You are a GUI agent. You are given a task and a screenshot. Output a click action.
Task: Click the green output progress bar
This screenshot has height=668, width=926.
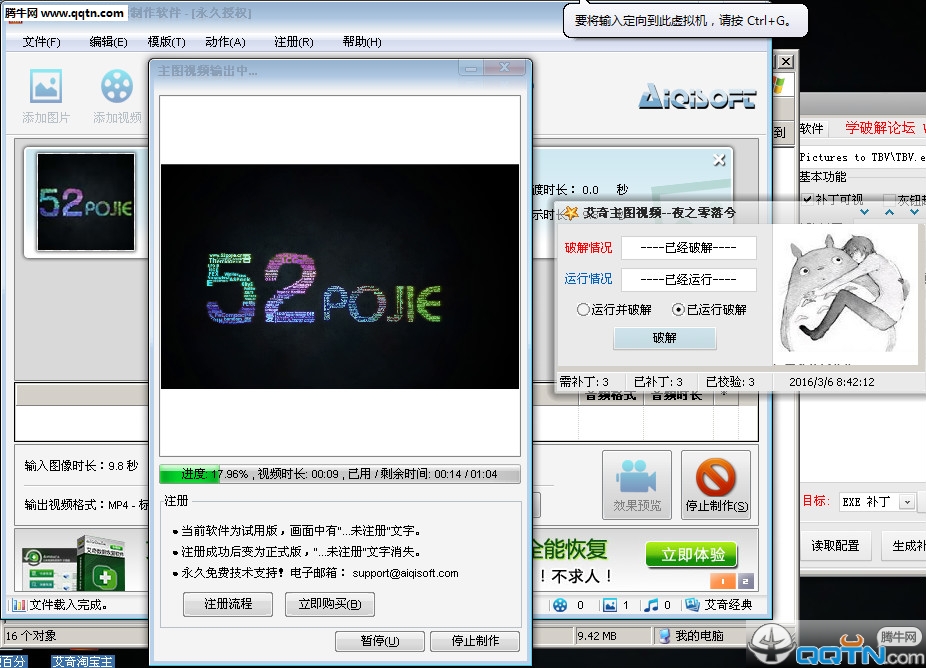pyautogui.click(x=340, y=474)
